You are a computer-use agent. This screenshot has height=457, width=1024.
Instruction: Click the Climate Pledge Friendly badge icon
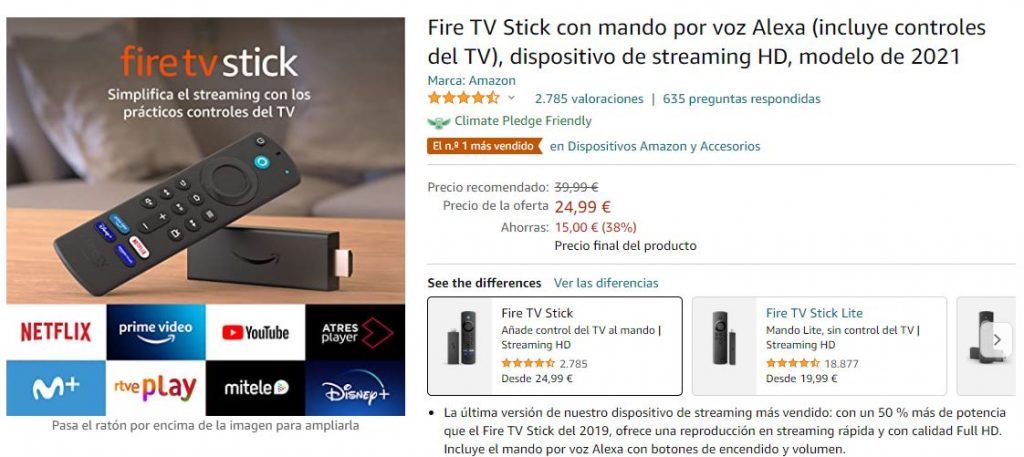tap(439, 121)
